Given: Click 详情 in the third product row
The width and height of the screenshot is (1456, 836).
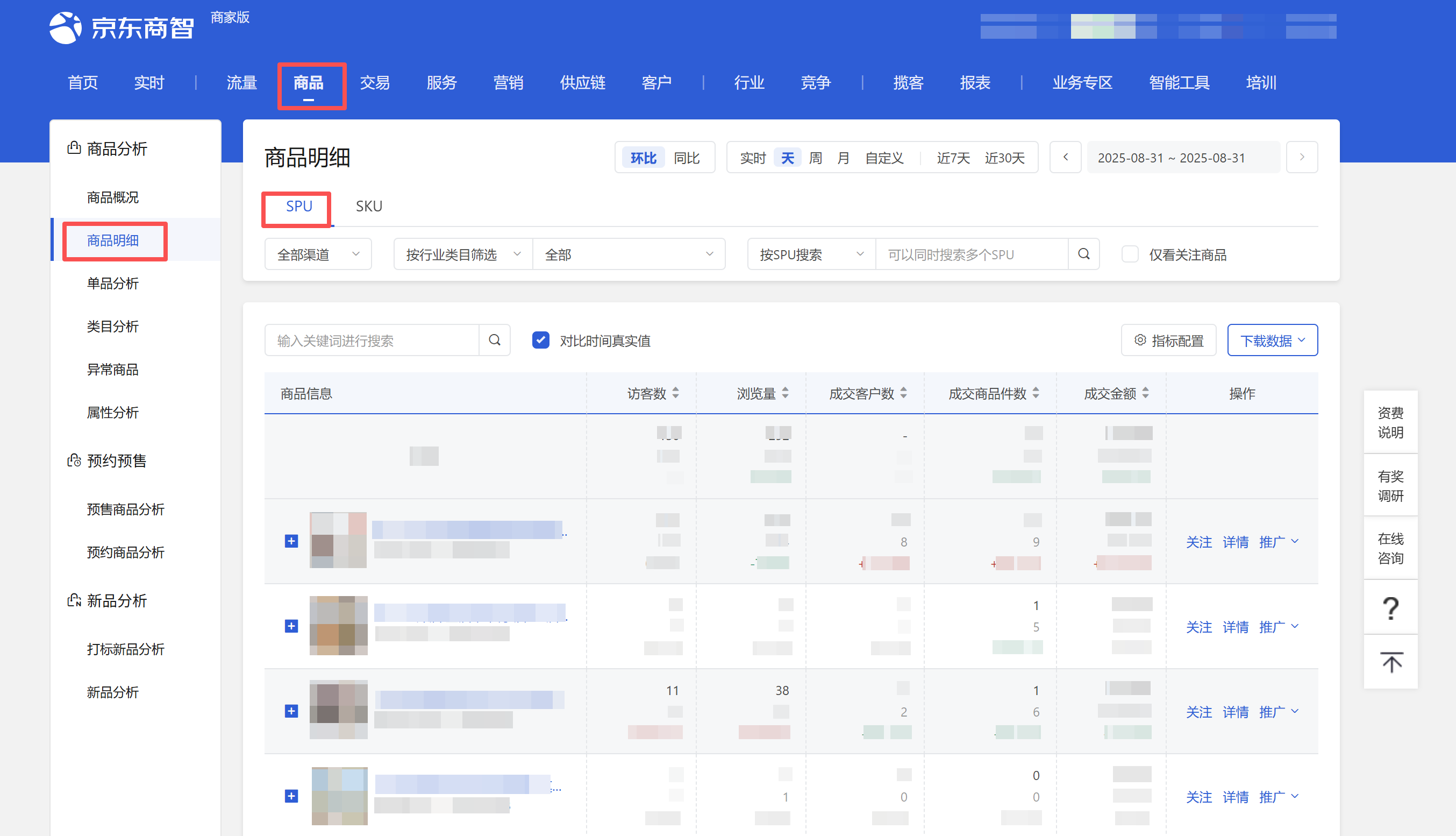Looking at the screenshot, I should click(1235, 711).
